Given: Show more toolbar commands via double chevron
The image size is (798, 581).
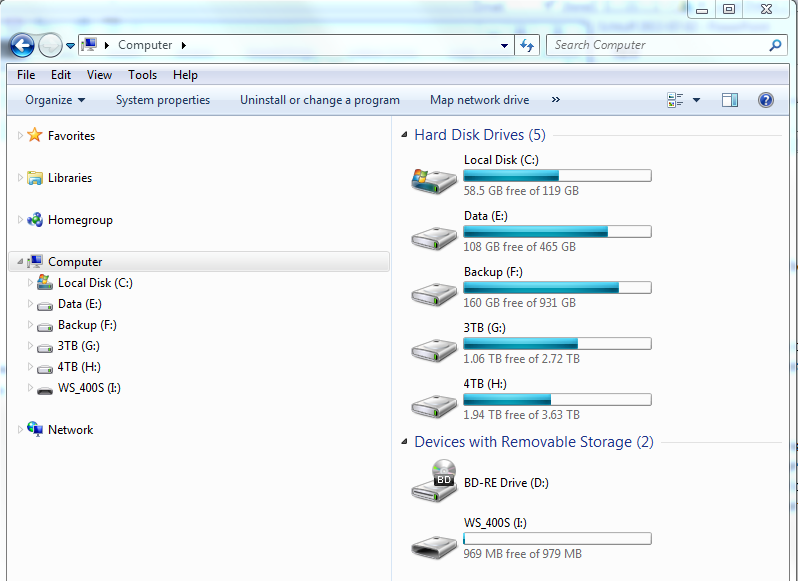Looking at the screenshot, I should [x=556, y=100].
